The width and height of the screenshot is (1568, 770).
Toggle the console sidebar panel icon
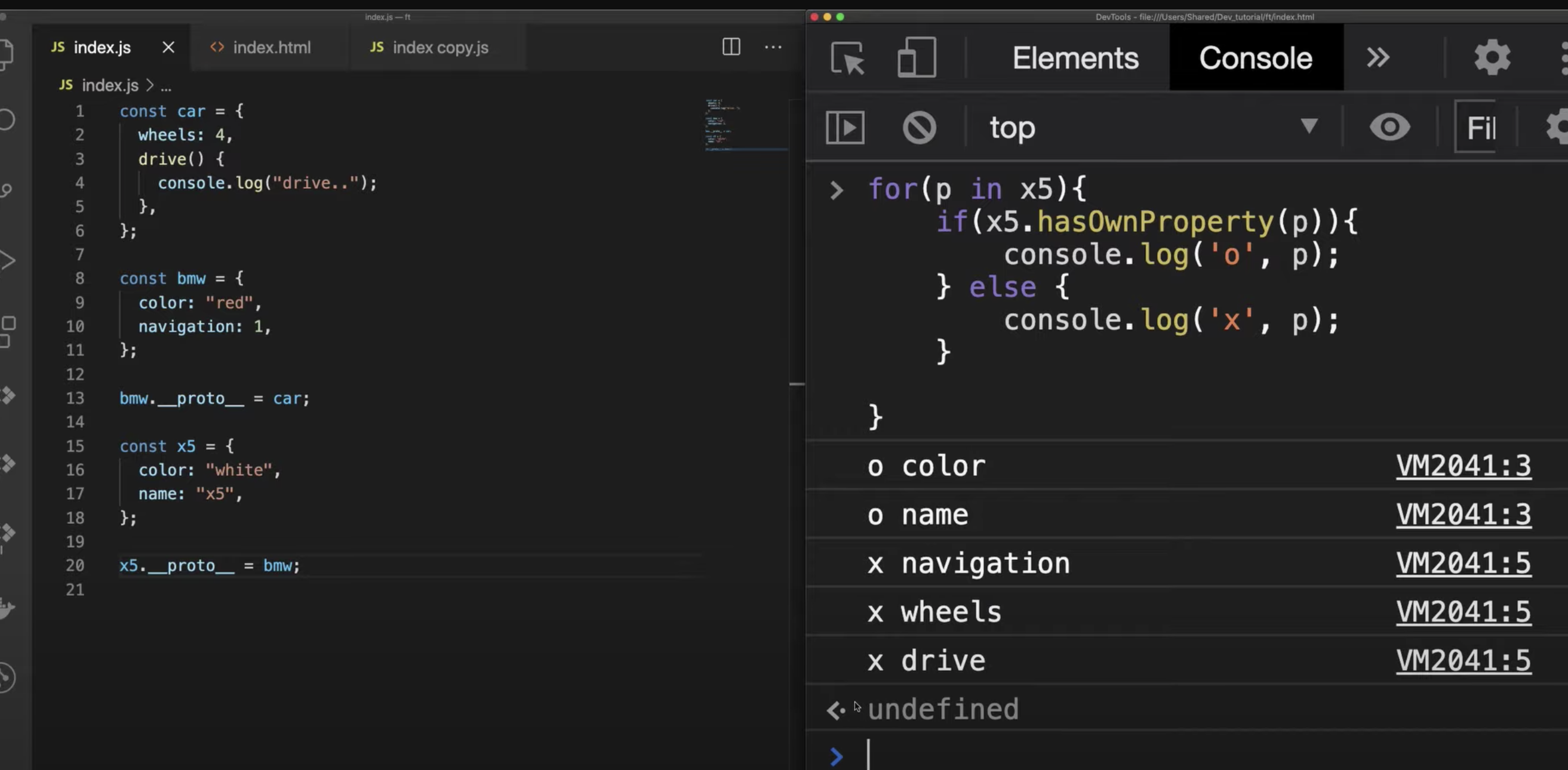point(845,128)
